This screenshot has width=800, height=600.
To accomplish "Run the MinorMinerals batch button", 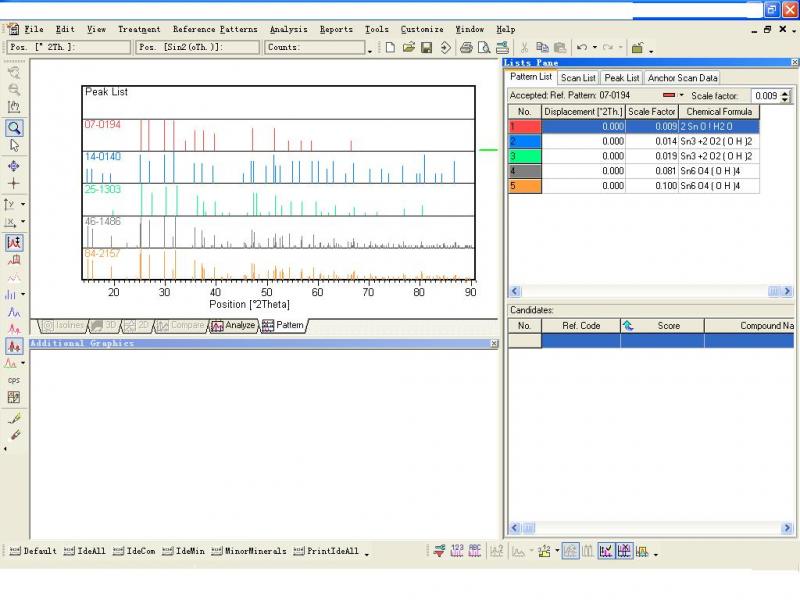I will tap(248, 551).
